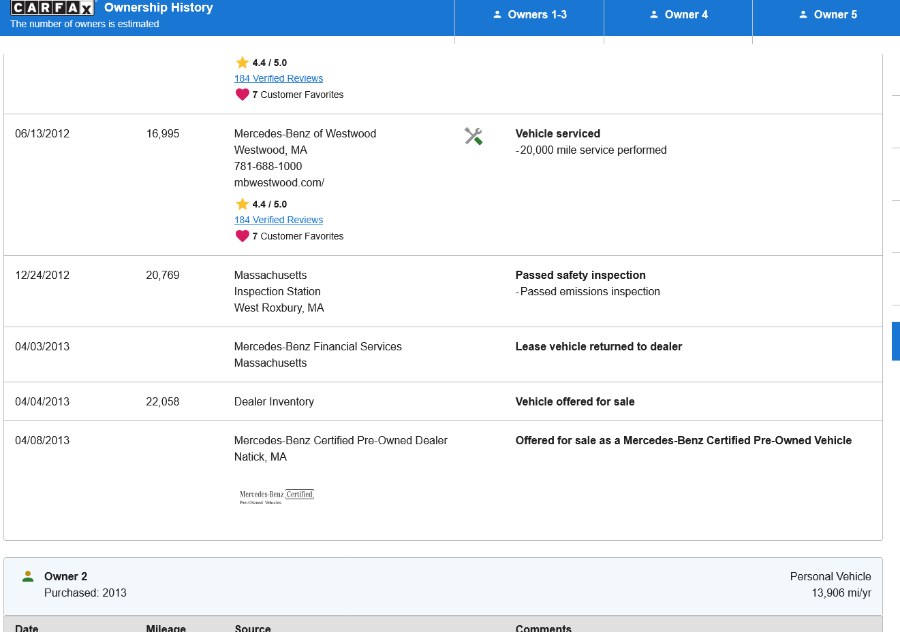Click Lease vehicle returned to dealer comment
Image resolution: width=900 pixels, height=632 pixels.
tap(599, 346)
